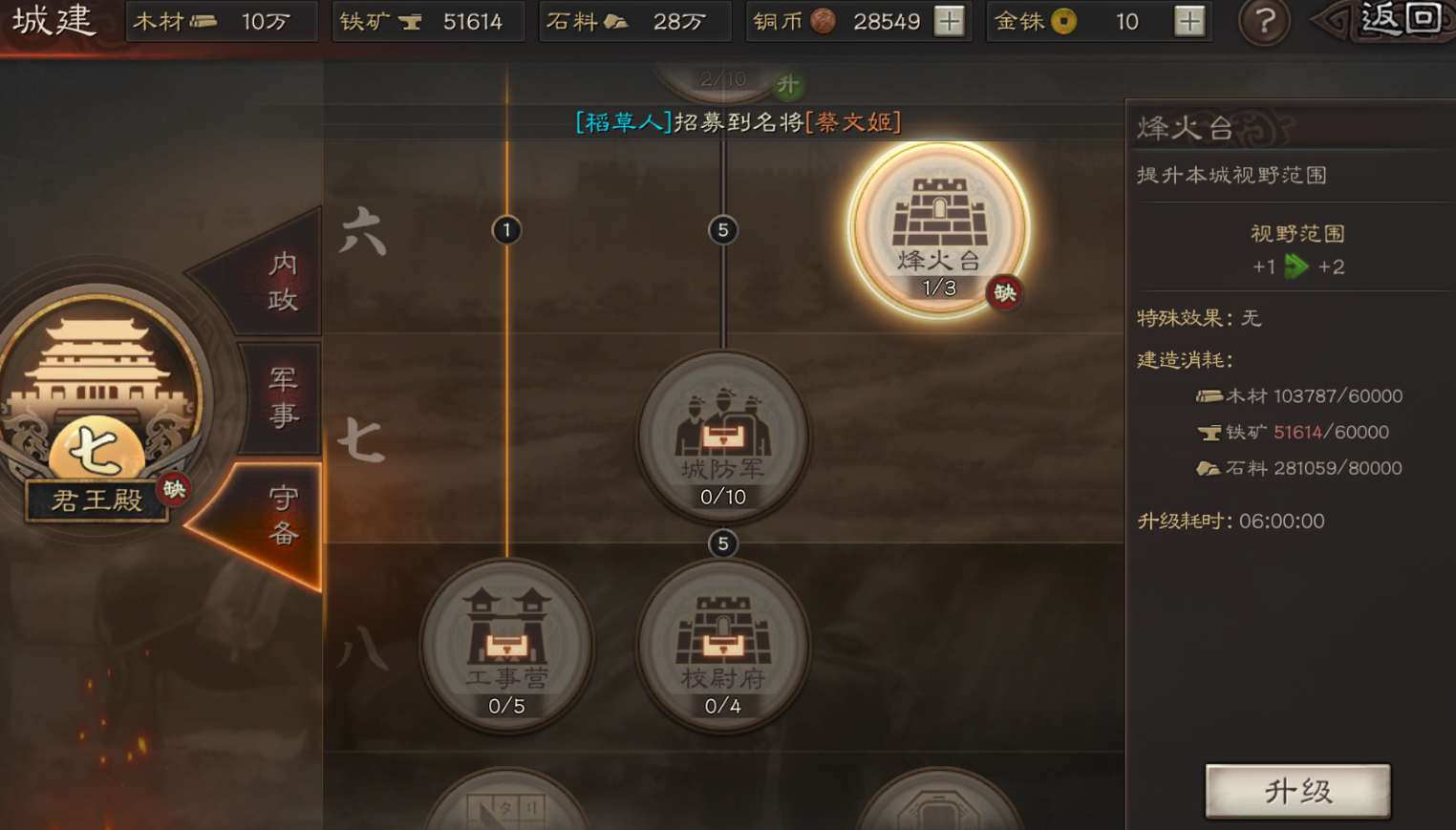Select the 铁矿 iron ore resource counter
The width and height of the screenshot is (1456, 830).
(x=428, y=21)
